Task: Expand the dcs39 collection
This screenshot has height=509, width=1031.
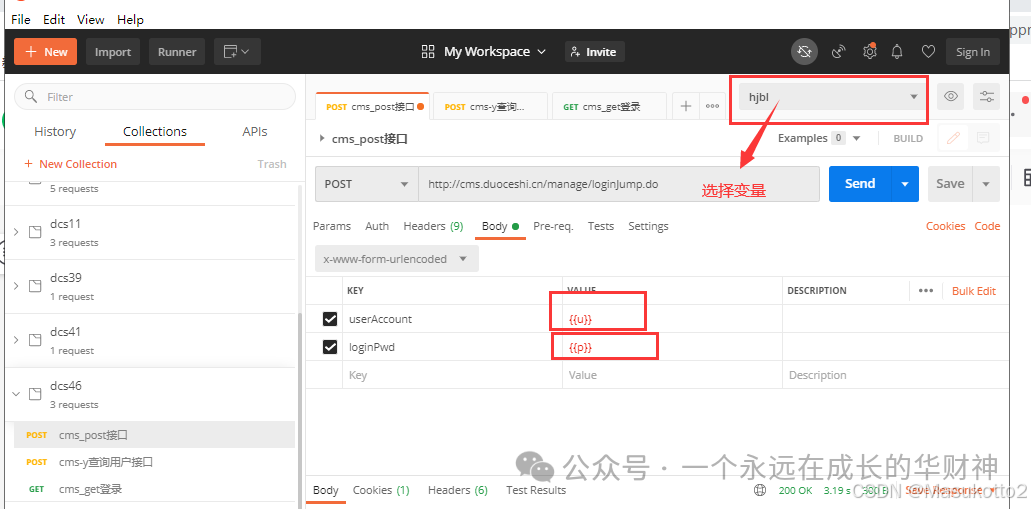Action: (x=16, y=285)
